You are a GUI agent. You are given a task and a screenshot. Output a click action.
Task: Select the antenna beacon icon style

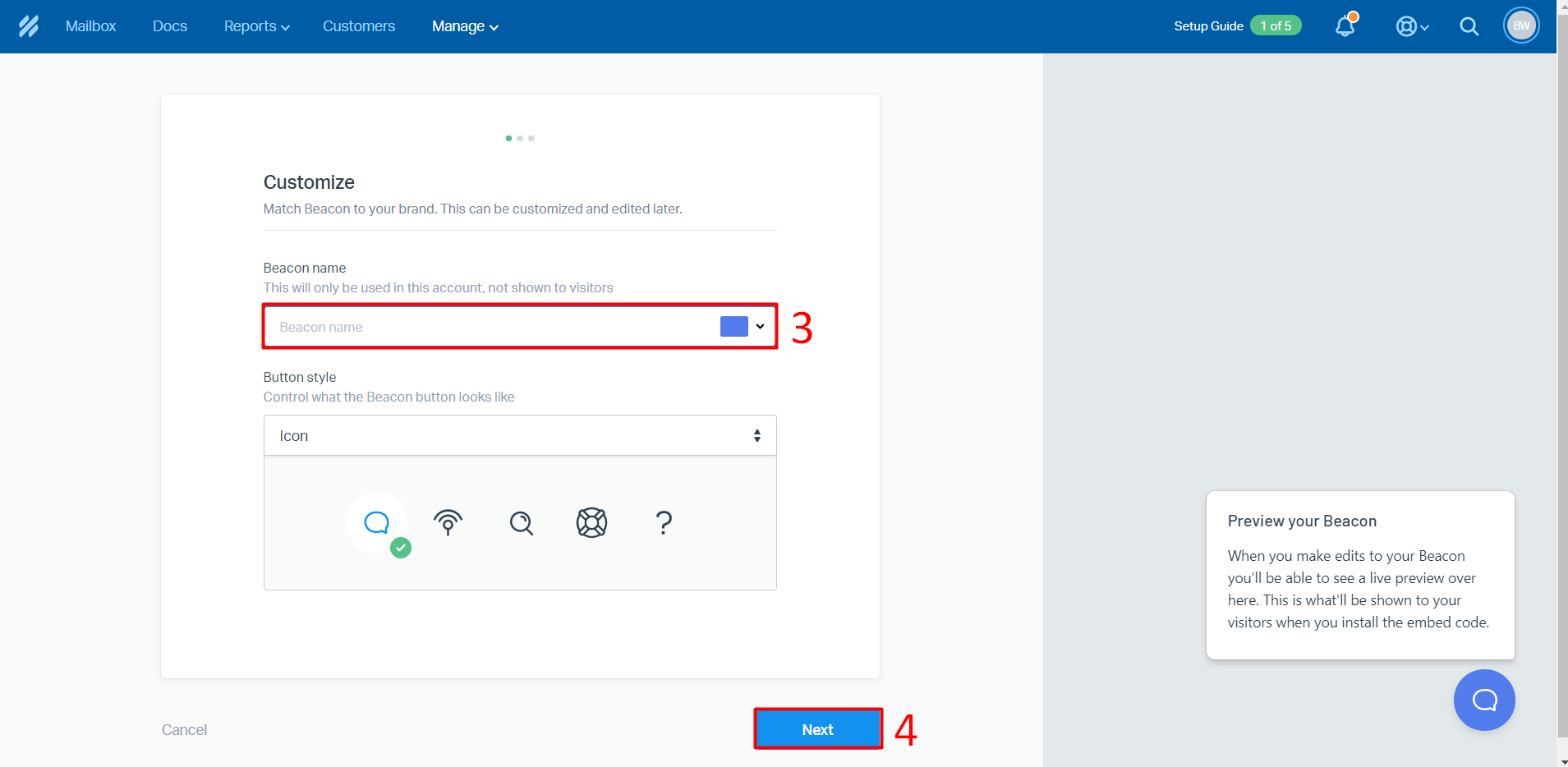[448, 522]
